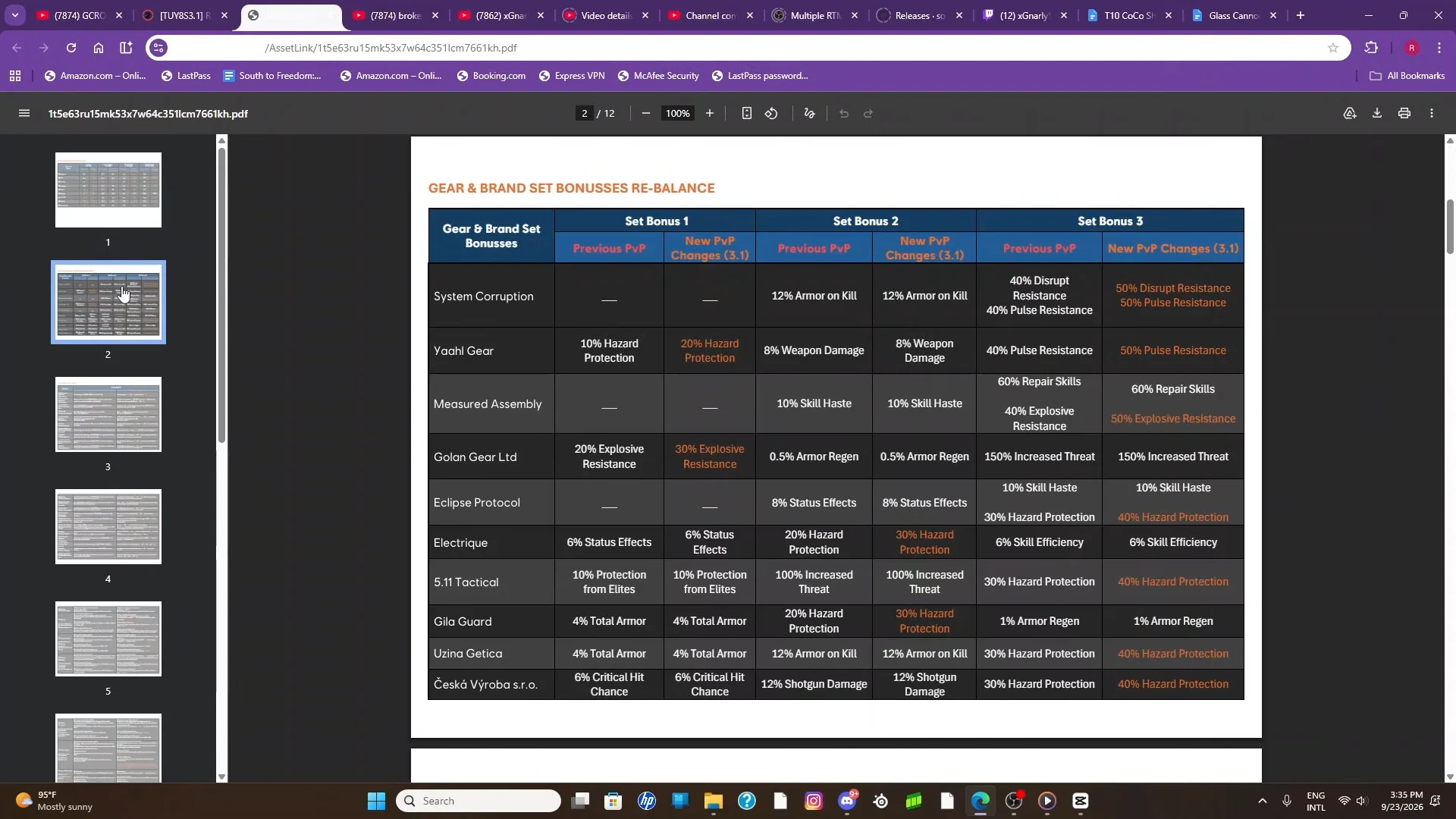Screen dimensions: 1456x819
Task: Click the "Set Bonus 2" column header
Action: pyautogui.click(x=865, y=221)
